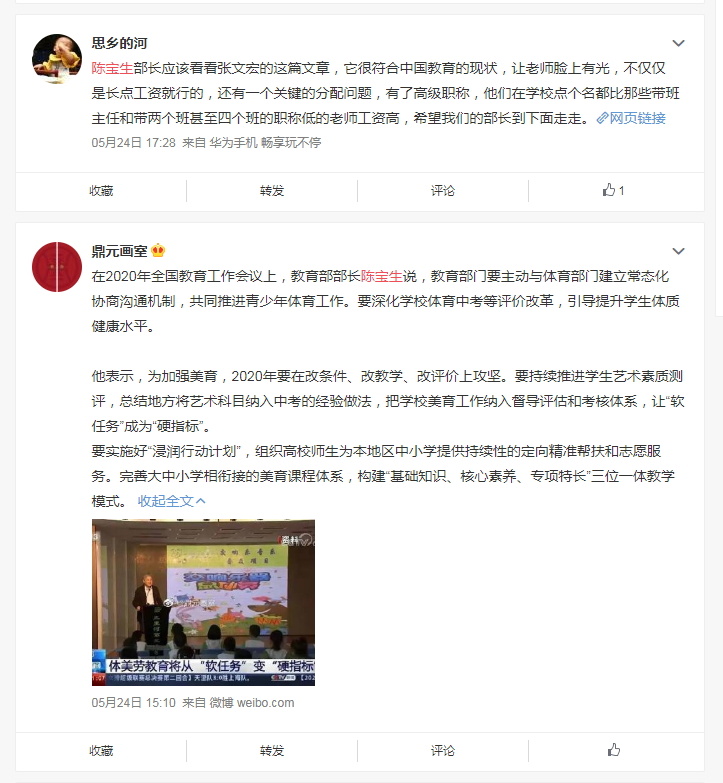Collapse full text via 收起全文
The height and width of the screenshot is (783, 723).
click(x=171, y=501)
